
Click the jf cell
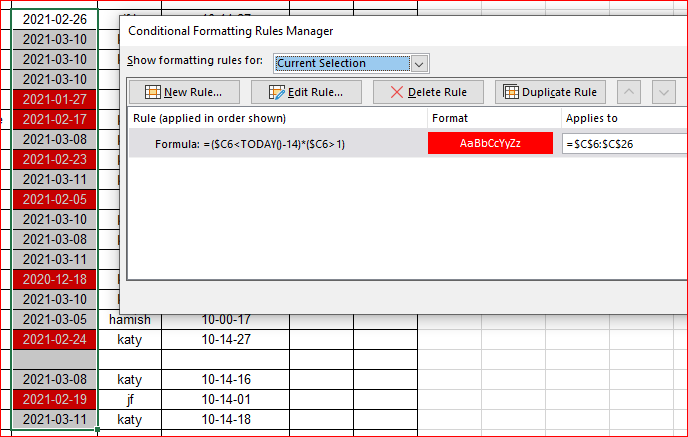coord(130,399)
